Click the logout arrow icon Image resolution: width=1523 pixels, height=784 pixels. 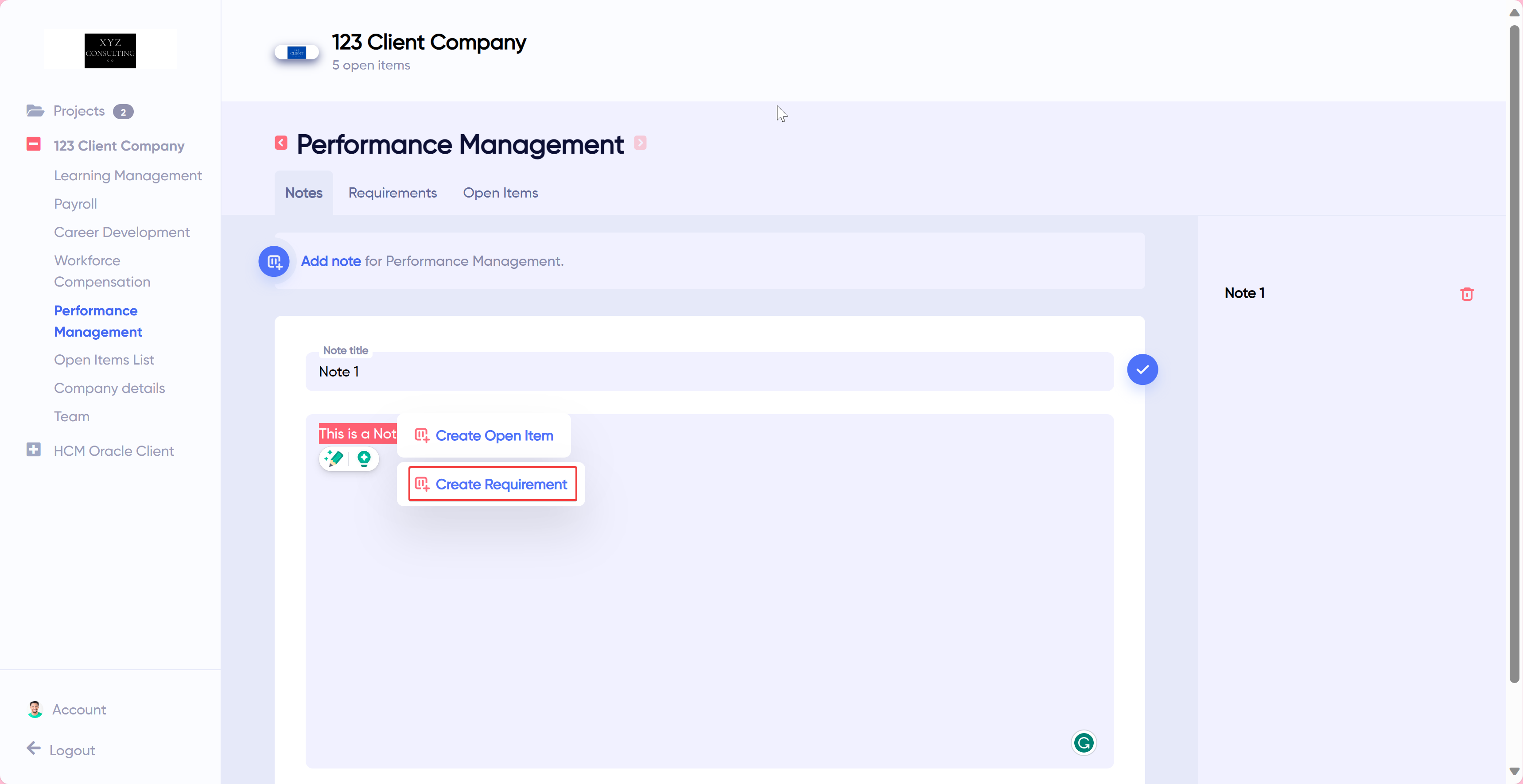click(34, 749)
